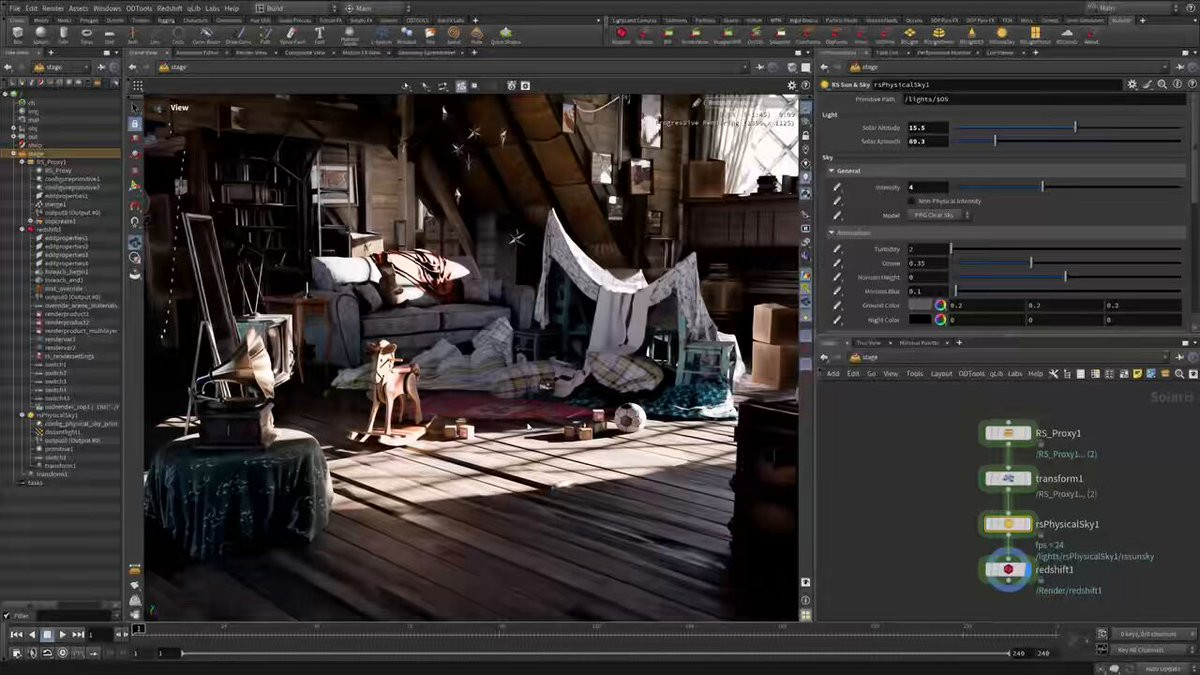Collapse the General section

[830, 172]
